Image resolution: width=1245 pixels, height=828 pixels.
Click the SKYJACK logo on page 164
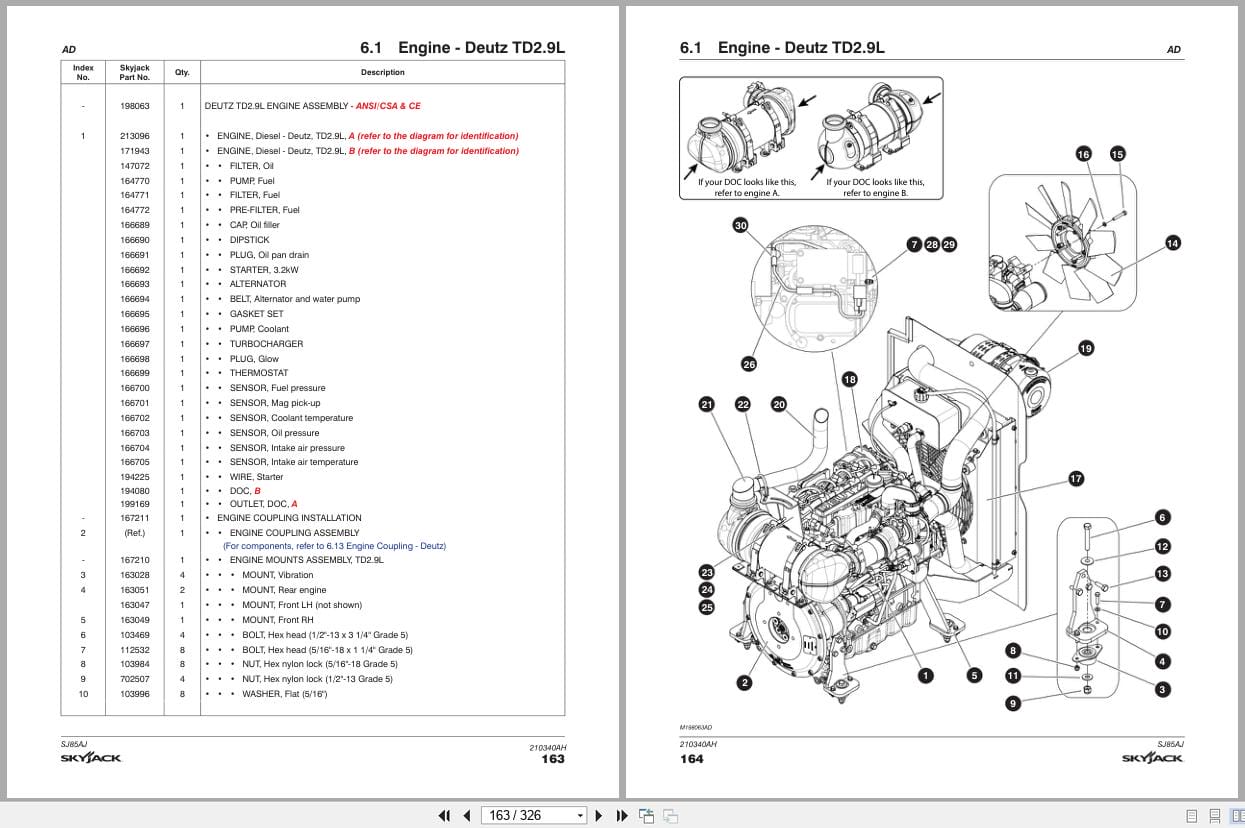(1152, 758)
